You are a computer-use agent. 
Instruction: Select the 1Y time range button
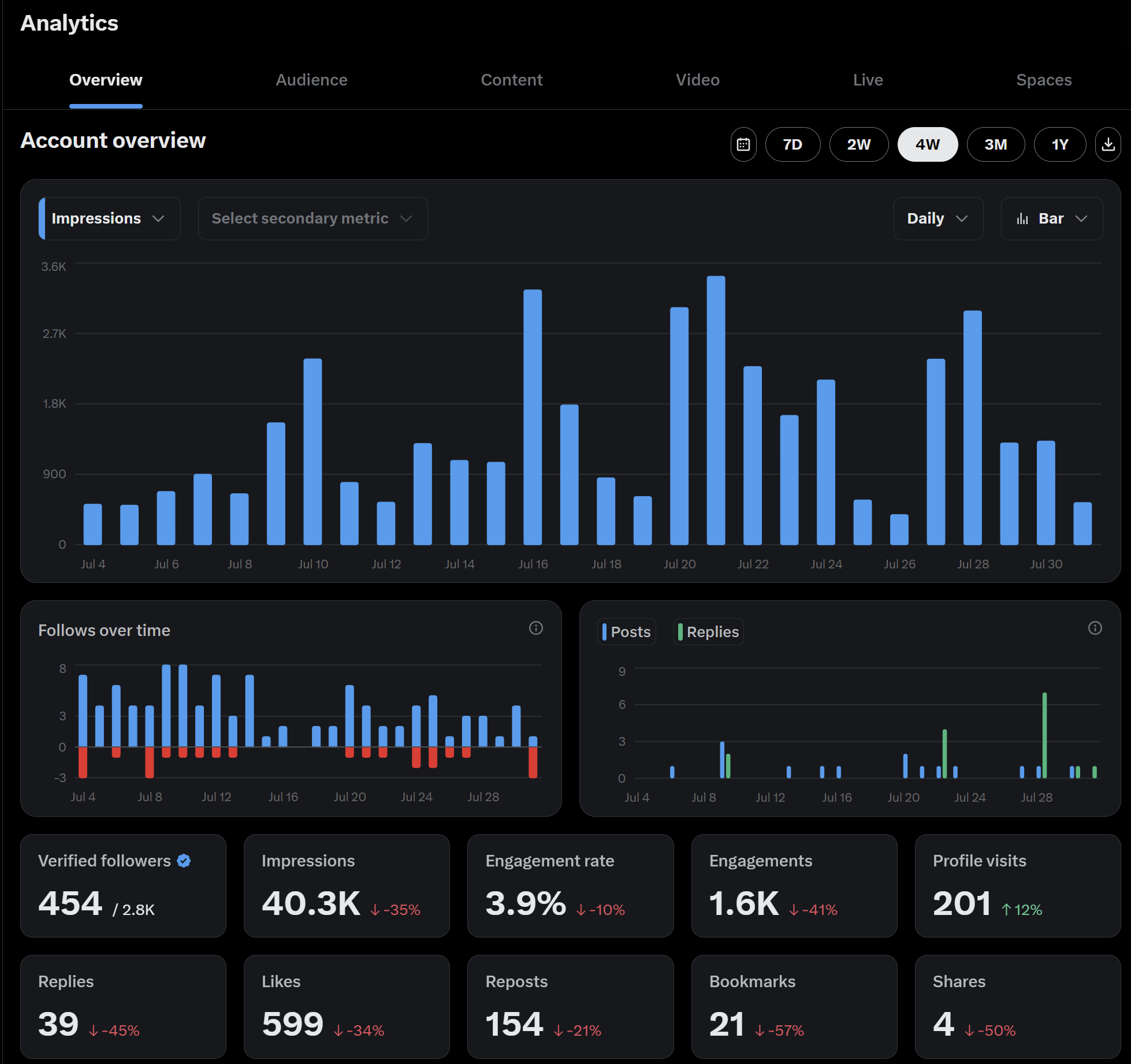pyautogui.click(x=1059, y=144)
